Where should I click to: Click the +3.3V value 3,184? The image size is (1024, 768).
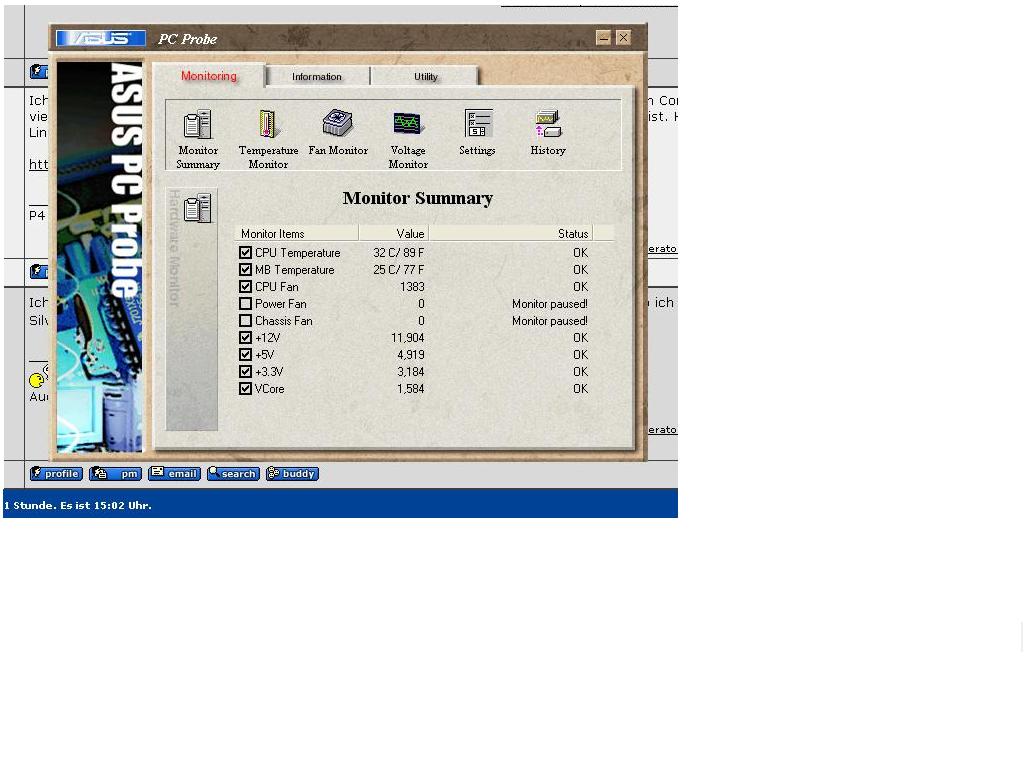411,372
